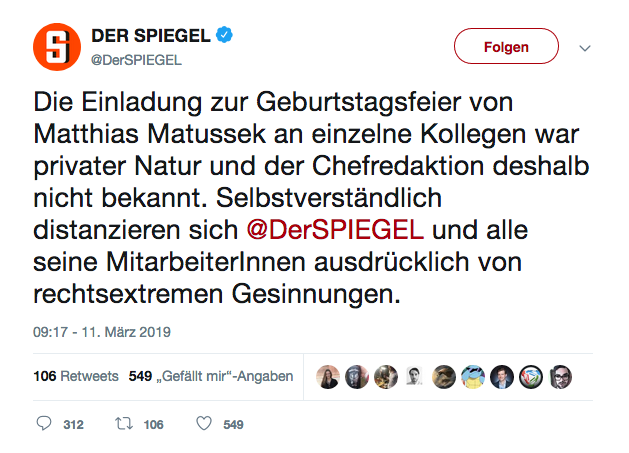The width and height of the screenshot is (629, 453).
Task: Open the liker avatar of man in suit
Action: pos(503,377)
